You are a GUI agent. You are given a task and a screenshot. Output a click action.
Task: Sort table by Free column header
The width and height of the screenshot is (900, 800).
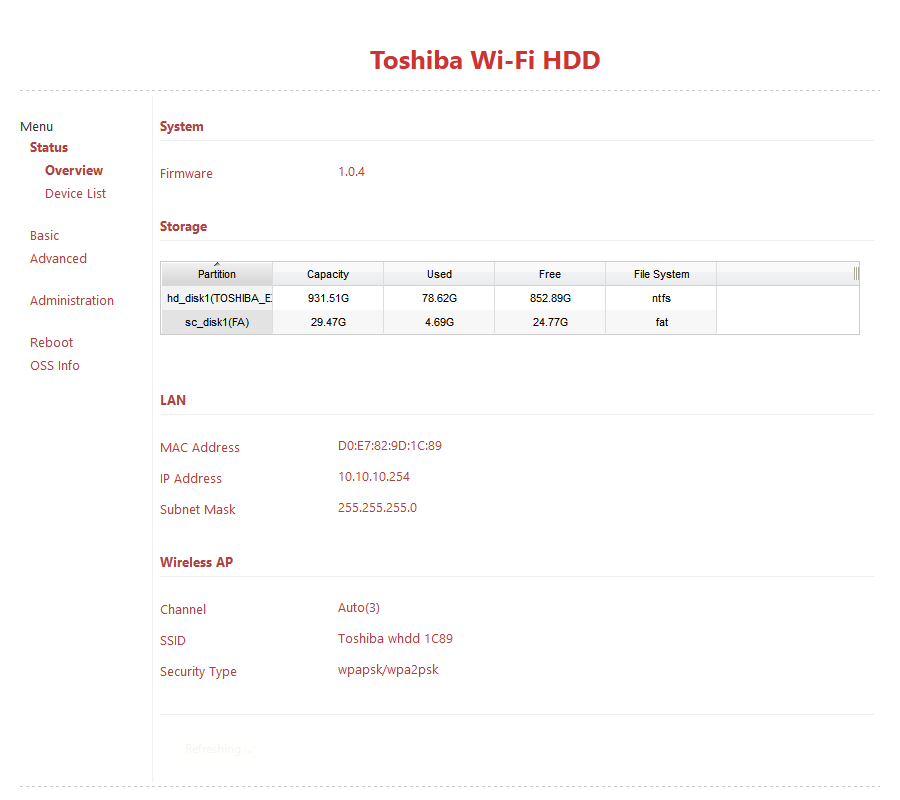pyautogui.click(x=550, y=274)
